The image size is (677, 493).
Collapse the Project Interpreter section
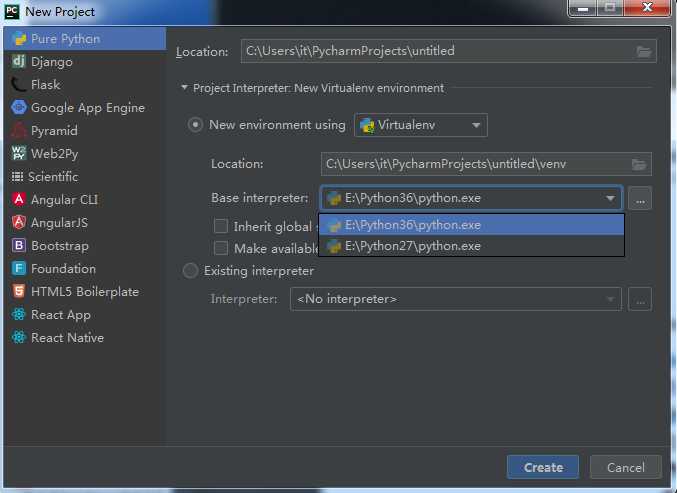185,88
